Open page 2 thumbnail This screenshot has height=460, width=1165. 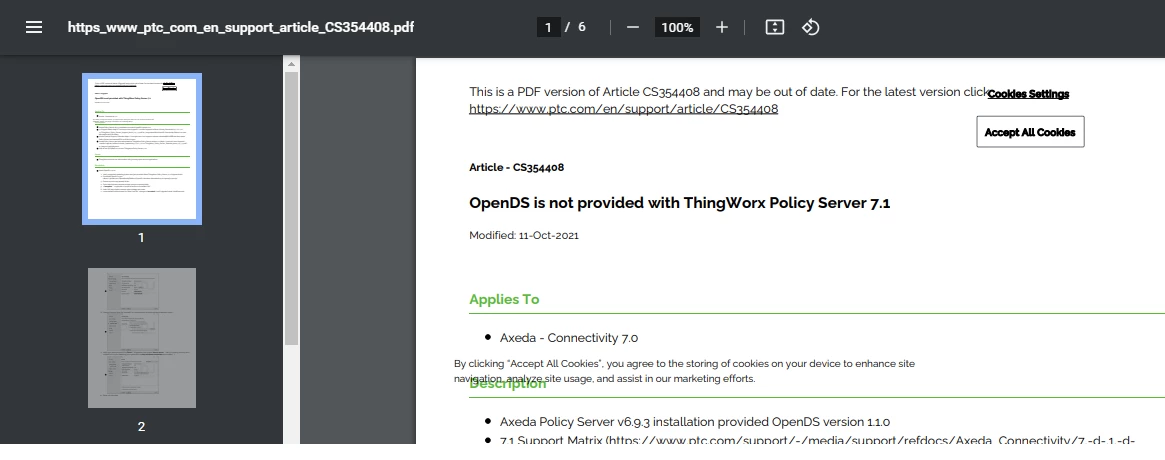point(141,337)
